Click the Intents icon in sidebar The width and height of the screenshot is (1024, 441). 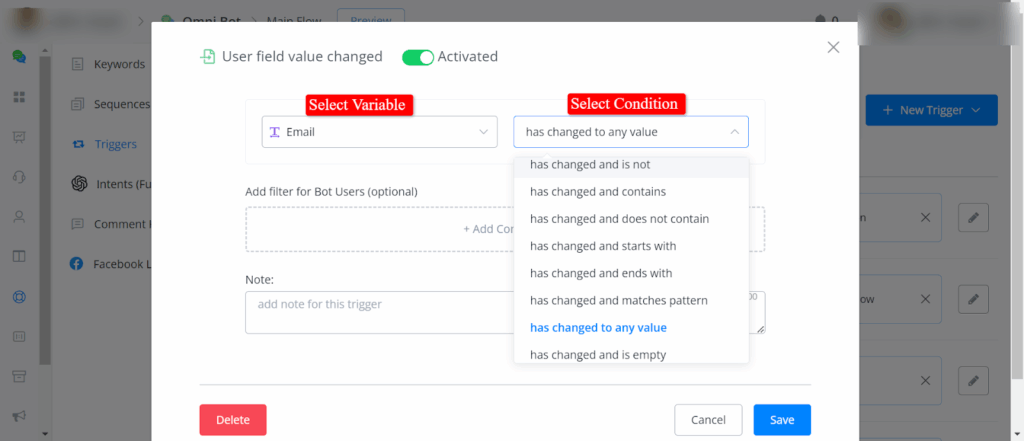click(78, 184)
